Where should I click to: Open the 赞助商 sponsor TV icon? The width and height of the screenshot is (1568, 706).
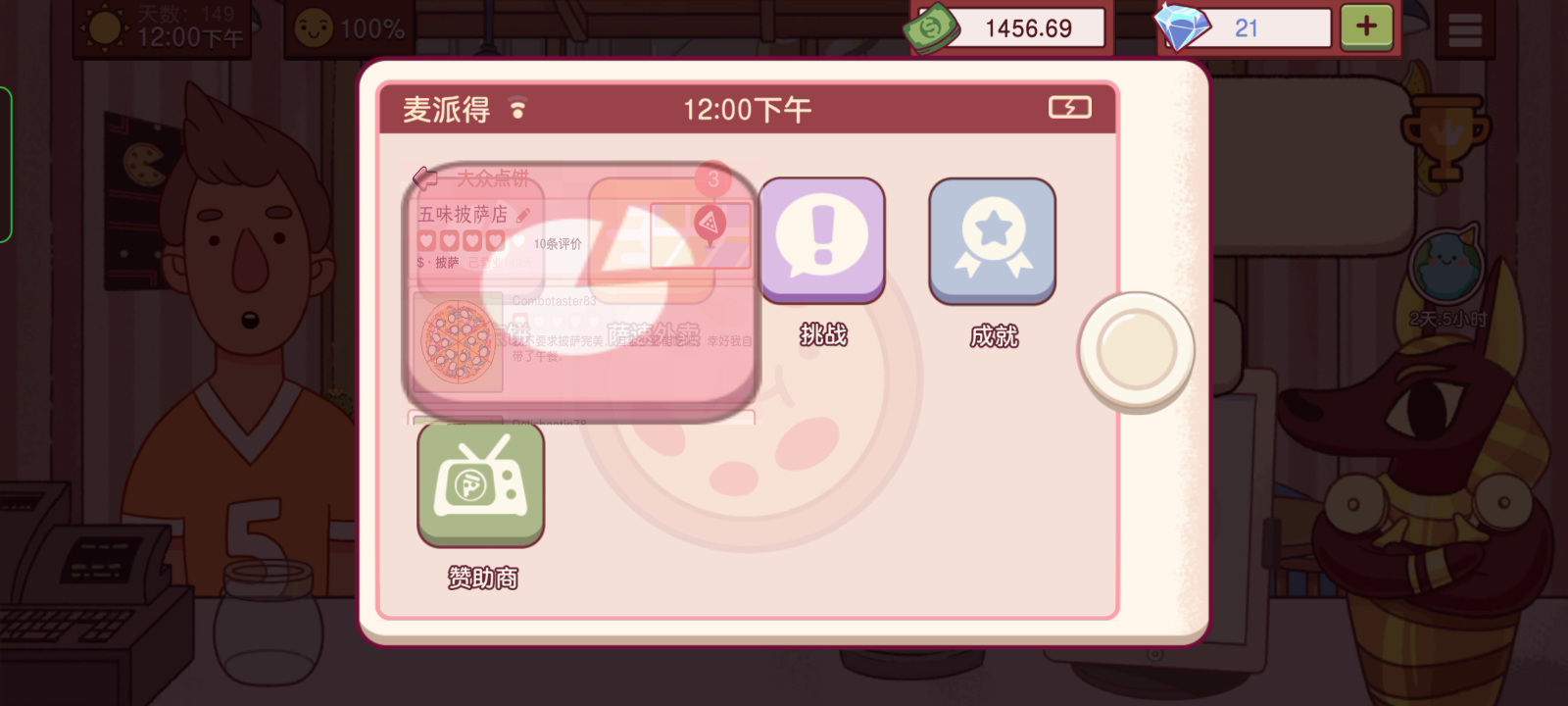(480, 484)
